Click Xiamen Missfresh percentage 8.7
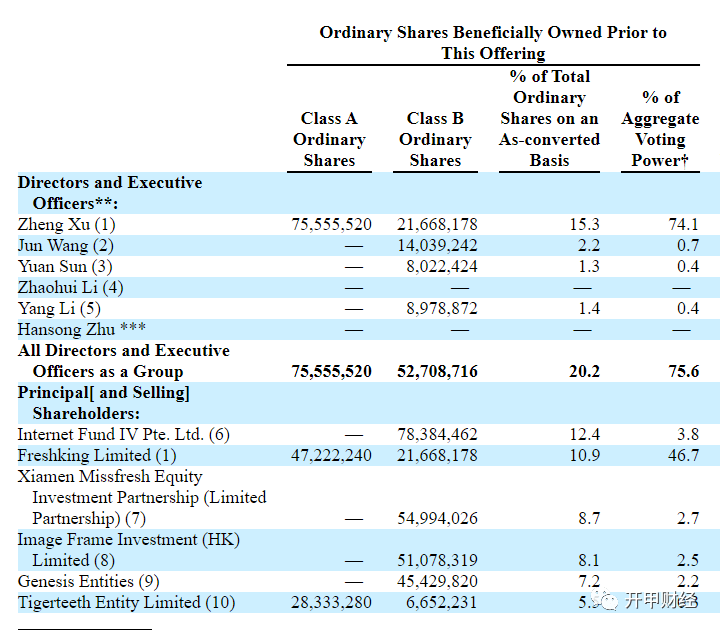Screen dimensions: 720x632 click(589, 519)
